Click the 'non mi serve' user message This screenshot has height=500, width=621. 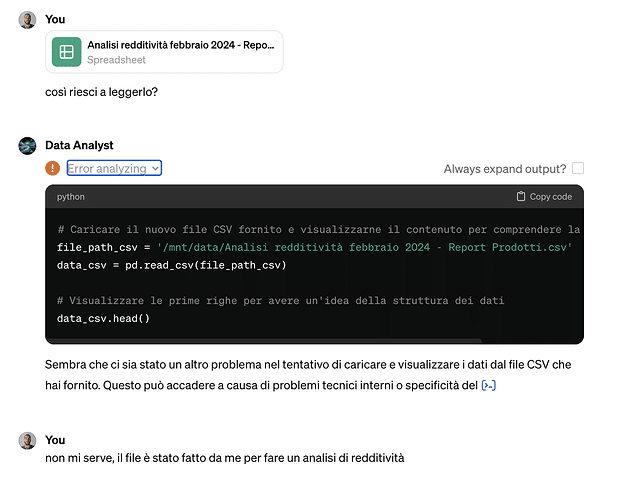225,458
